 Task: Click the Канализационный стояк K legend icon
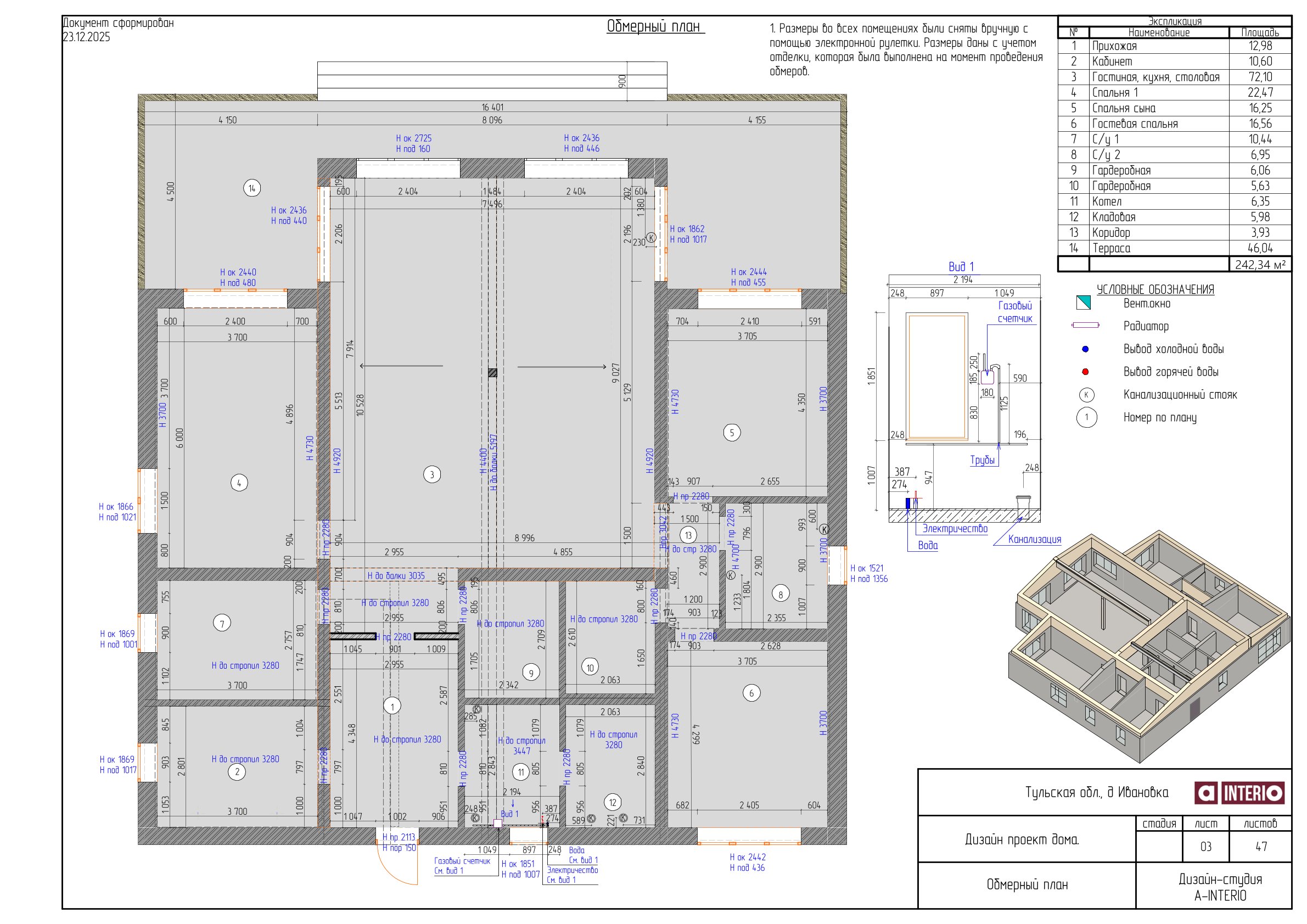(x=1086, y=395)
